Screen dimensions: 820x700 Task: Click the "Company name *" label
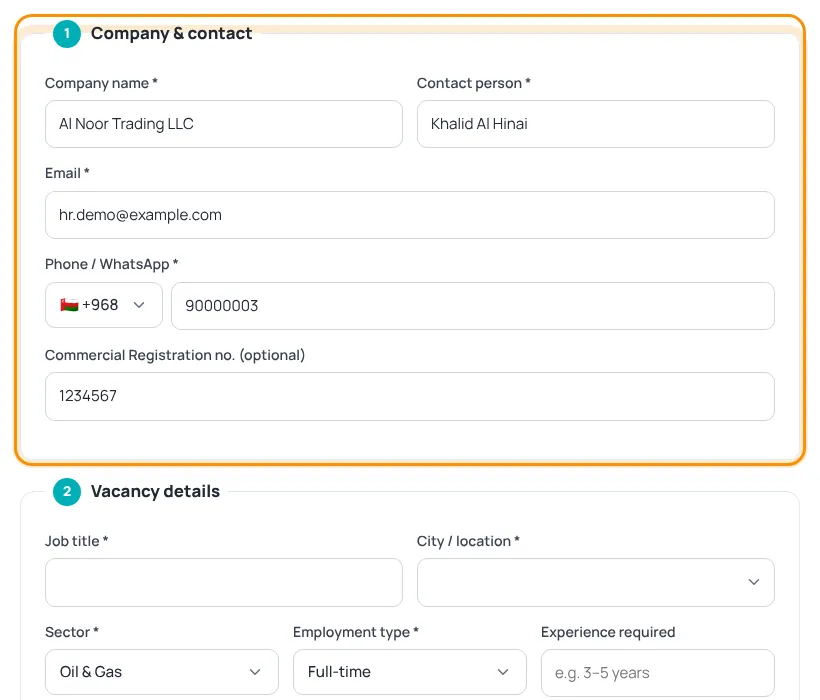point(101,83)
